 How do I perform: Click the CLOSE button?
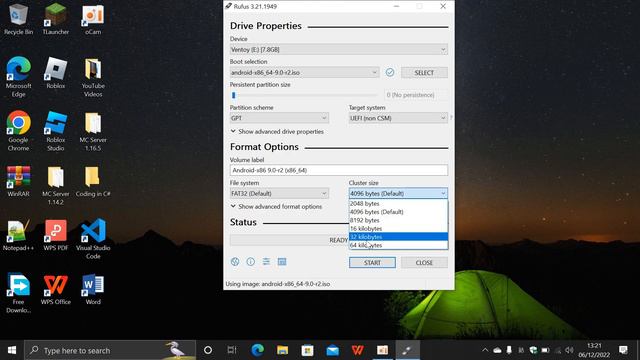pos(424,262)
